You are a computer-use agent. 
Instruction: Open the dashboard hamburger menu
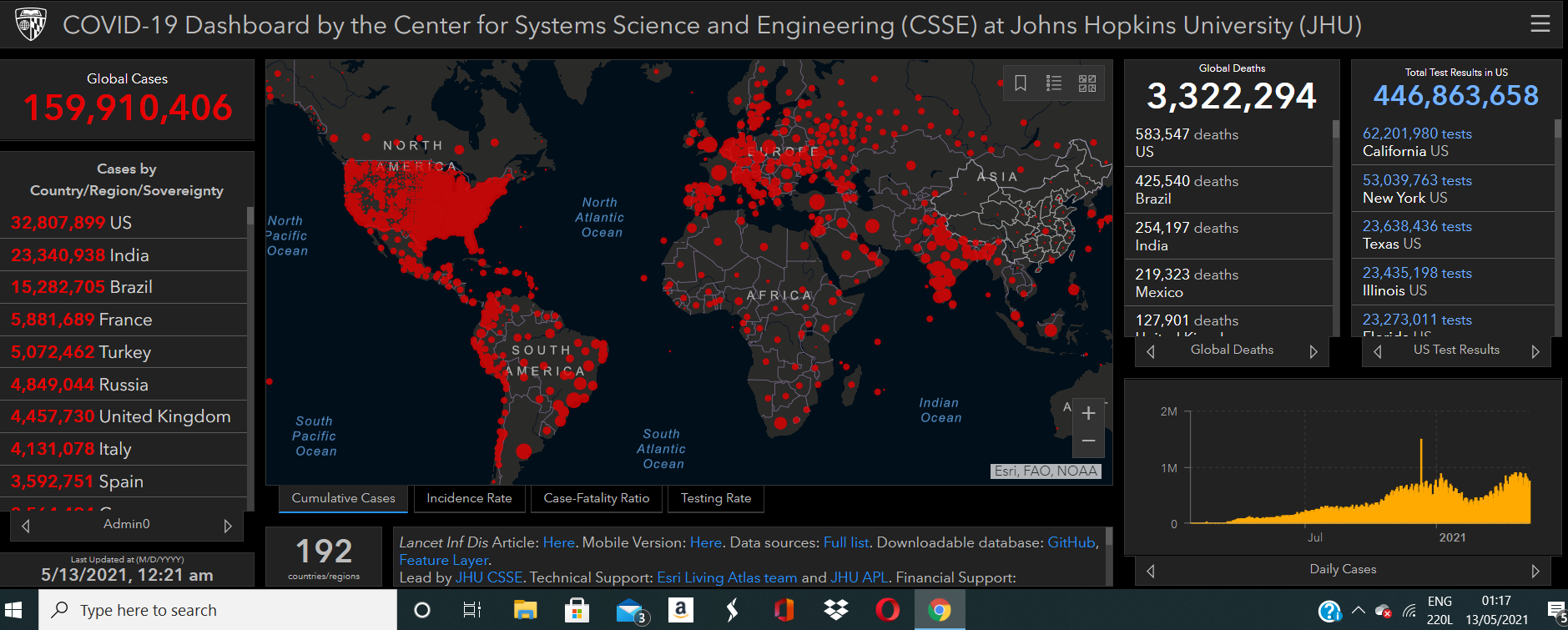(1540, 24)
